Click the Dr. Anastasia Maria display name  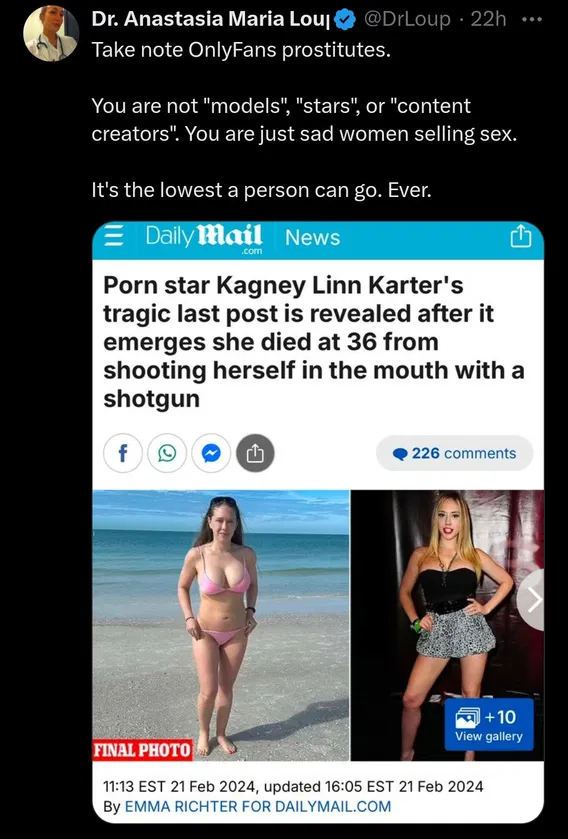[211, 19]
